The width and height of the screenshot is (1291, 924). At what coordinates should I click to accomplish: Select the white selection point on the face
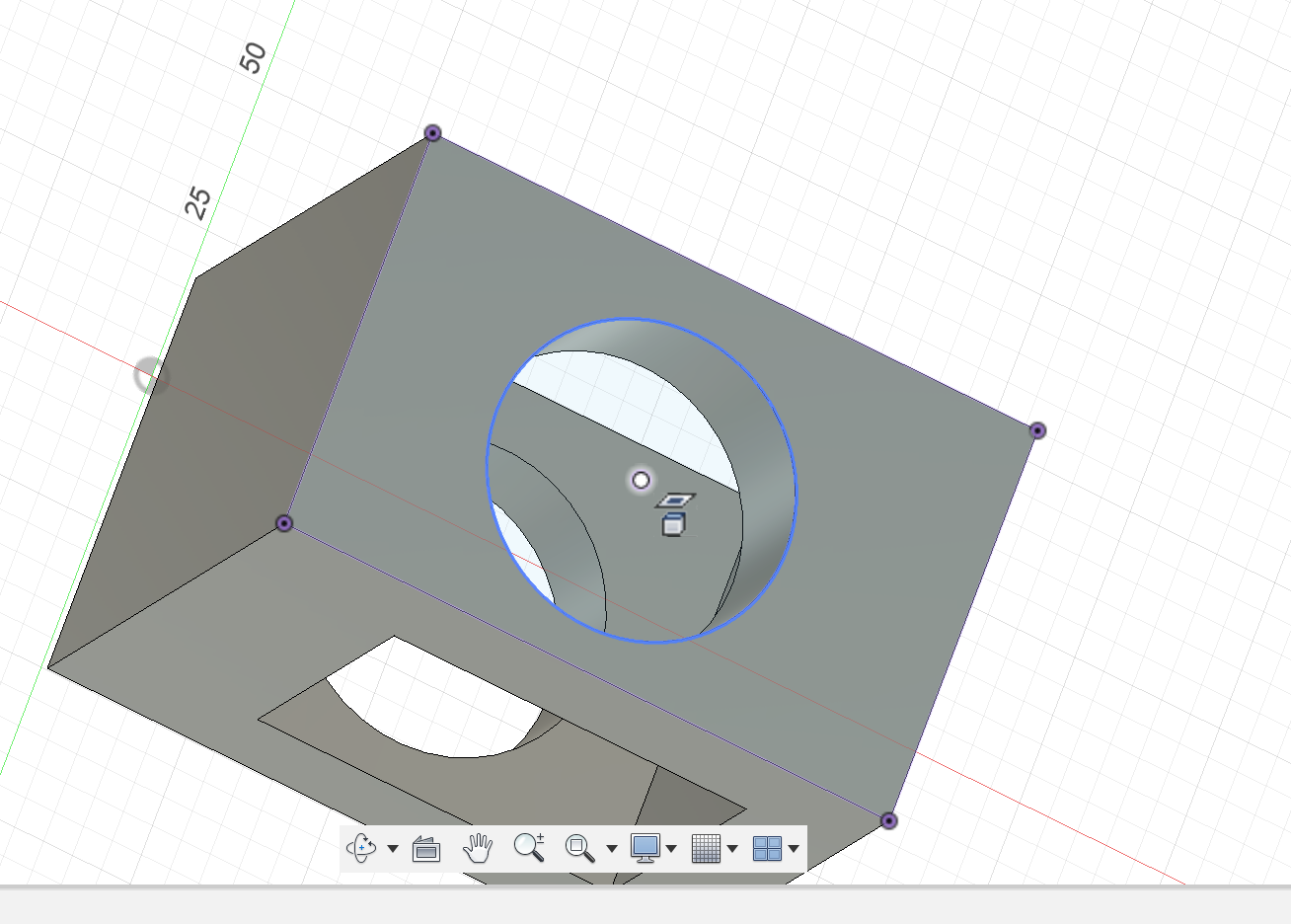pyautogui.click(x=641, y=479)
